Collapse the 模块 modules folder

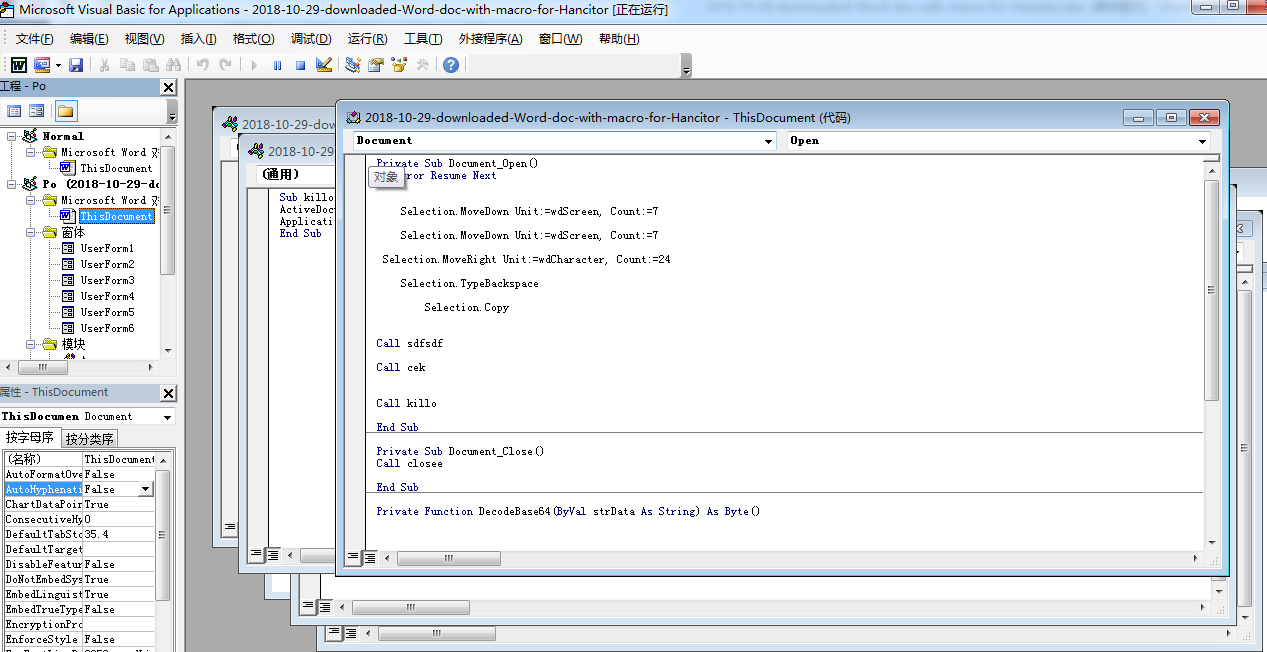(x=30, y=344)
